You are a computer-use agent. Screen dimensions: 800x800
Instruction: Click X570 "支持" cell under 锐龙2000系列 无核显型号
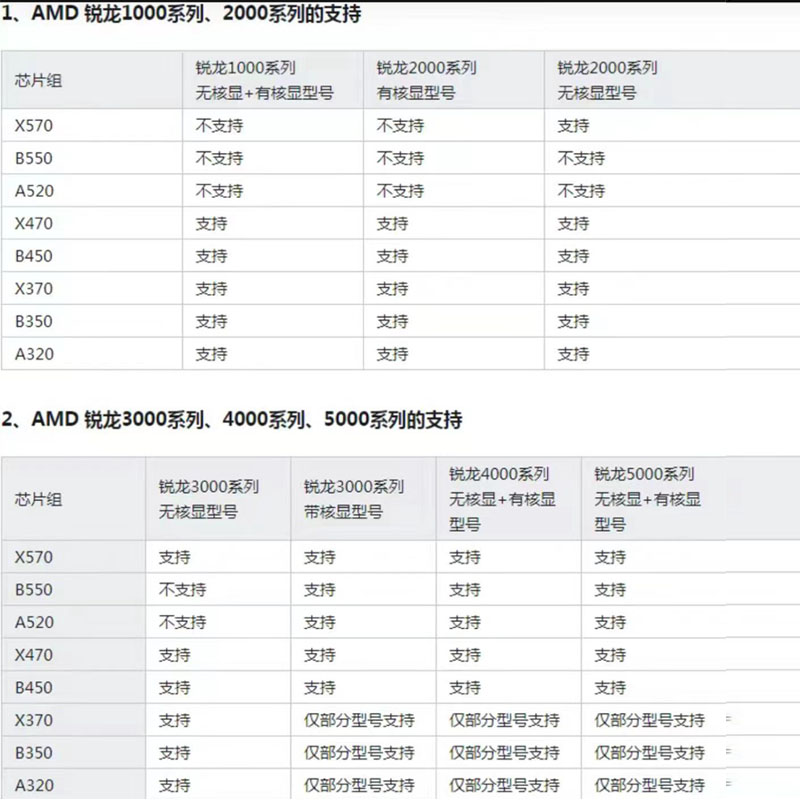(573, 126)
